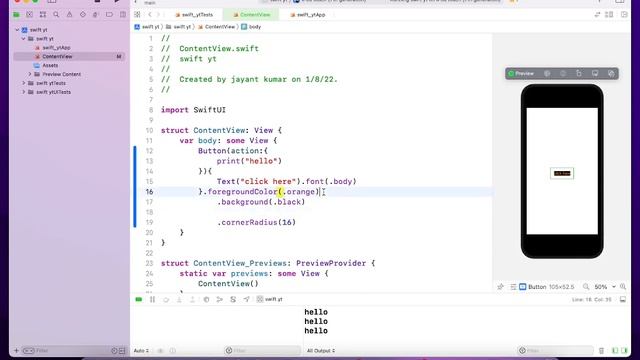Open the Report navigator icon
The image size is (640, 360).
point(122,15)
